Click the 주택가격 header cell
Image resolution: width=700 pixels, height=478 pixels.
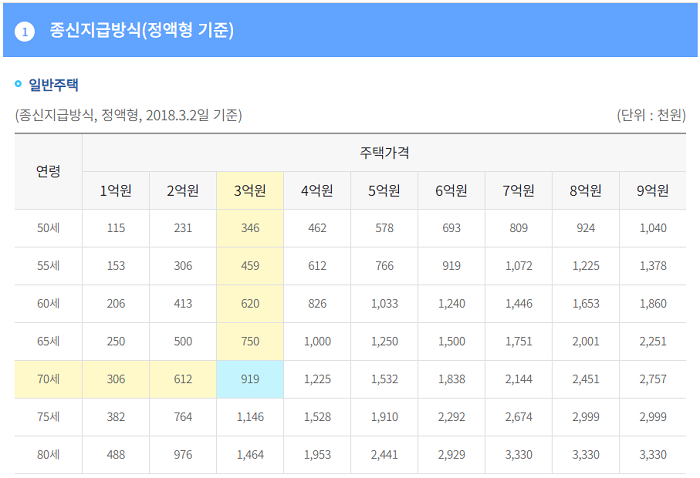(384, 153)
